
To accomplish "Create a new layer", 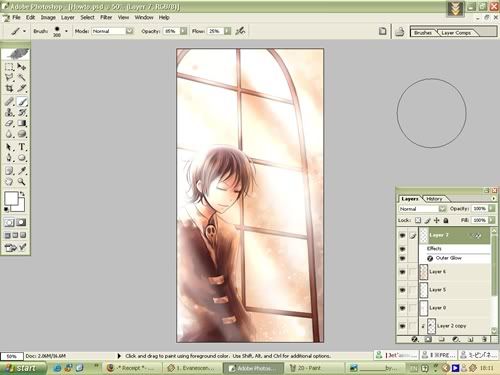I will click(x=470, y=339).
